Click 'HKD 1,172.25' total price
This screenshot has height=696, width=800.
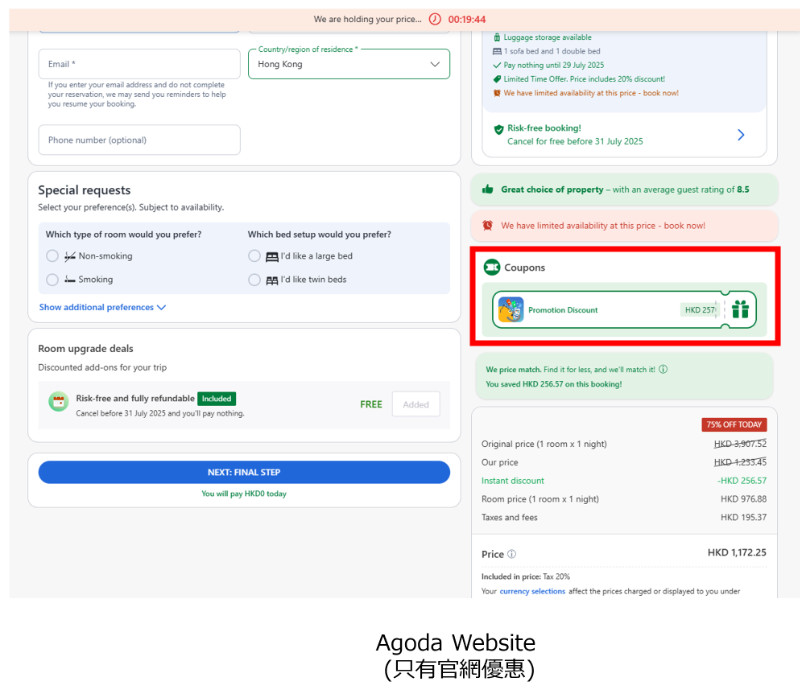click(x=737, y=552)
